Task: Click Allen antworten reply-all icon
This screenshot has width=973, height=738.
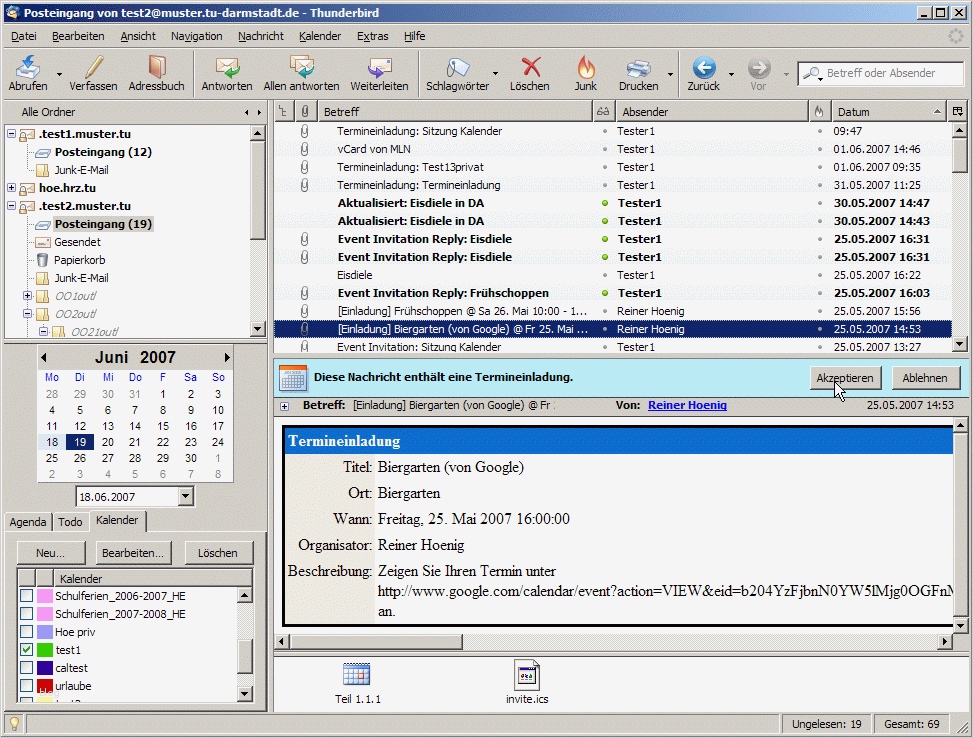Action: pyautogui.click(x=302, y=73)
